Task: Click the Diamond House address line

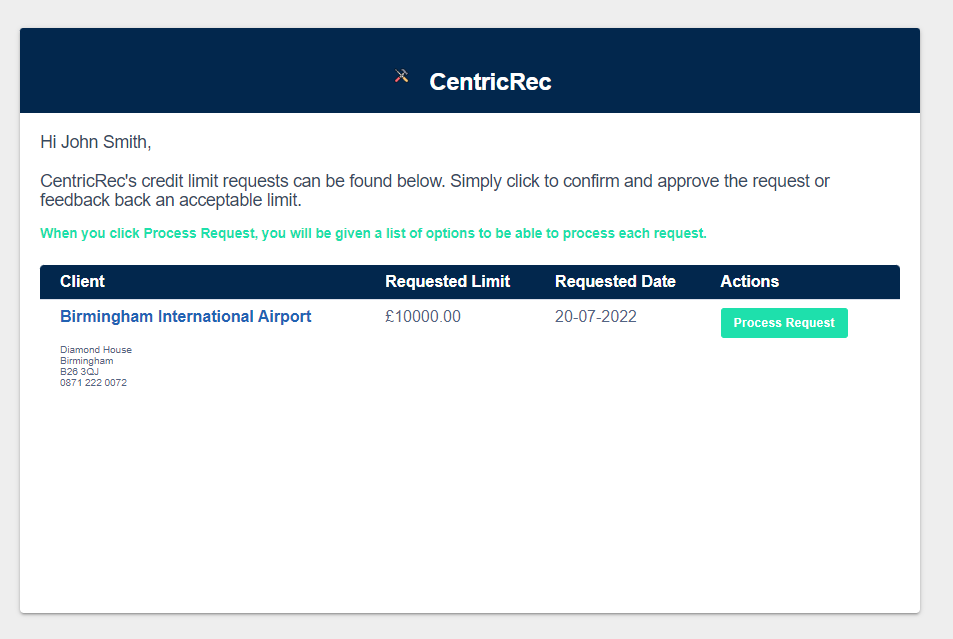Action: tap(96, 350)
